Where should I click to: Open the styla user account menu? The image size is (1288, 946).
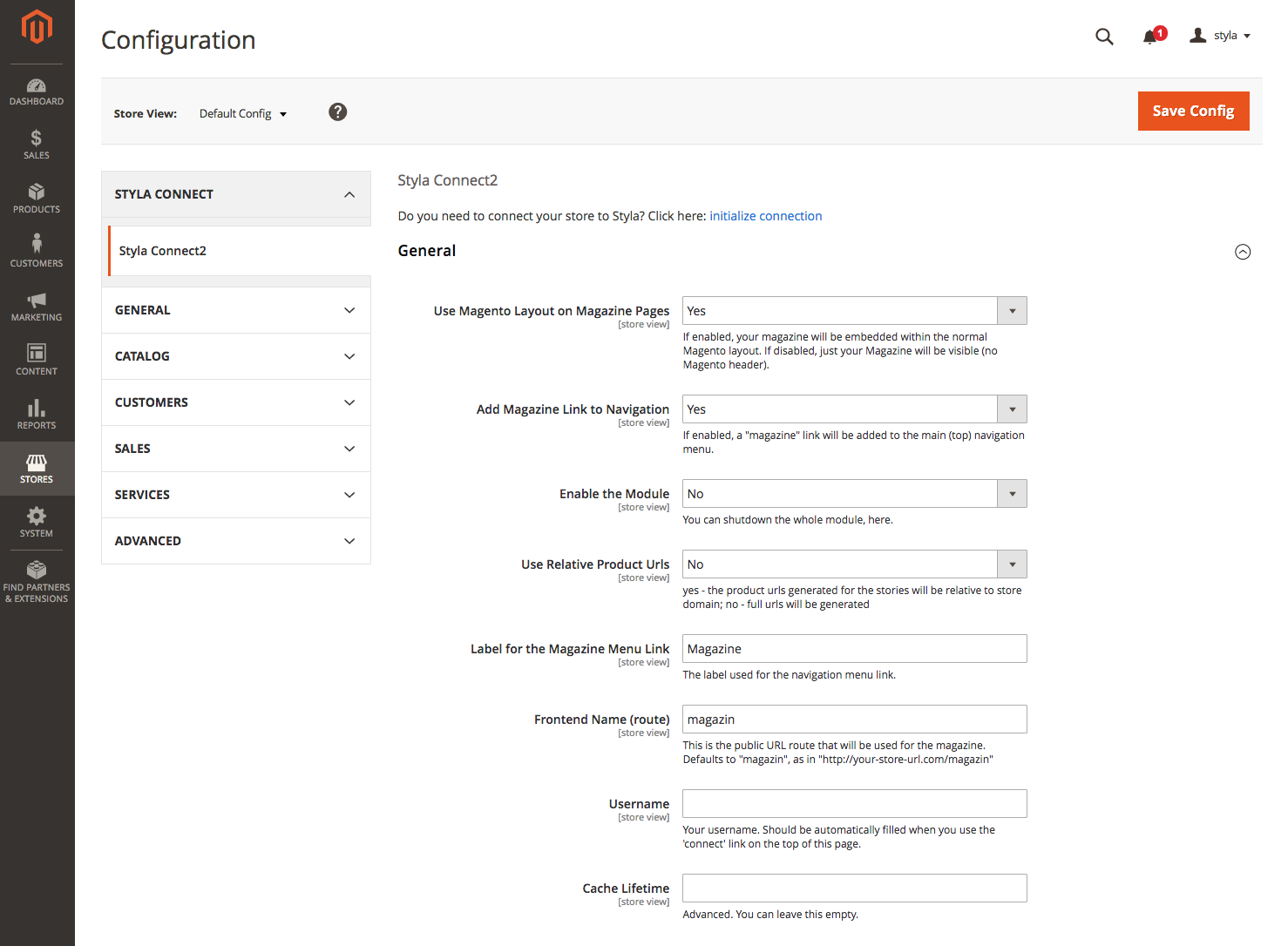[1220, 36]
